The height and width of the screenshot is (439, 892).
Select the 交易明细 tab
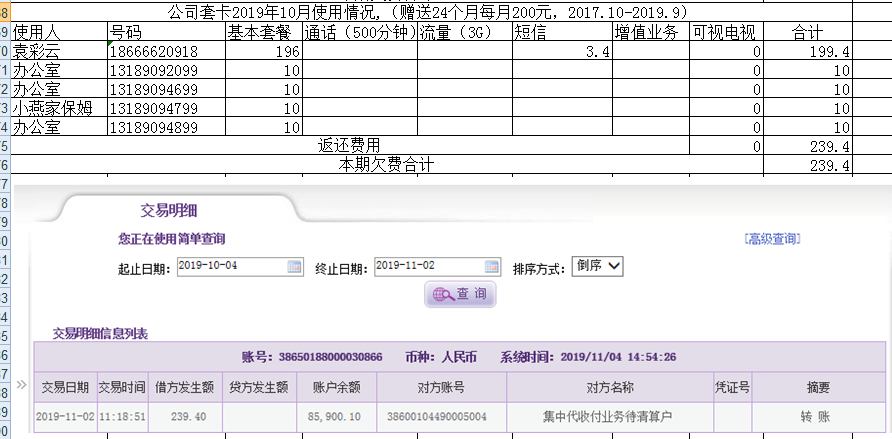(168, 210)
